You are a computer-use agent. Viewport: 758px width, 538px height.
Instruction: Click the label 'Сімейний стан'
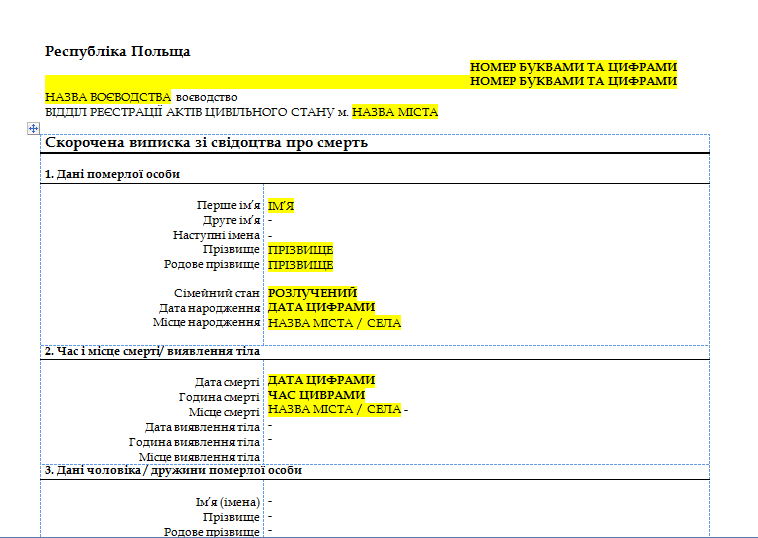[217, 293]
